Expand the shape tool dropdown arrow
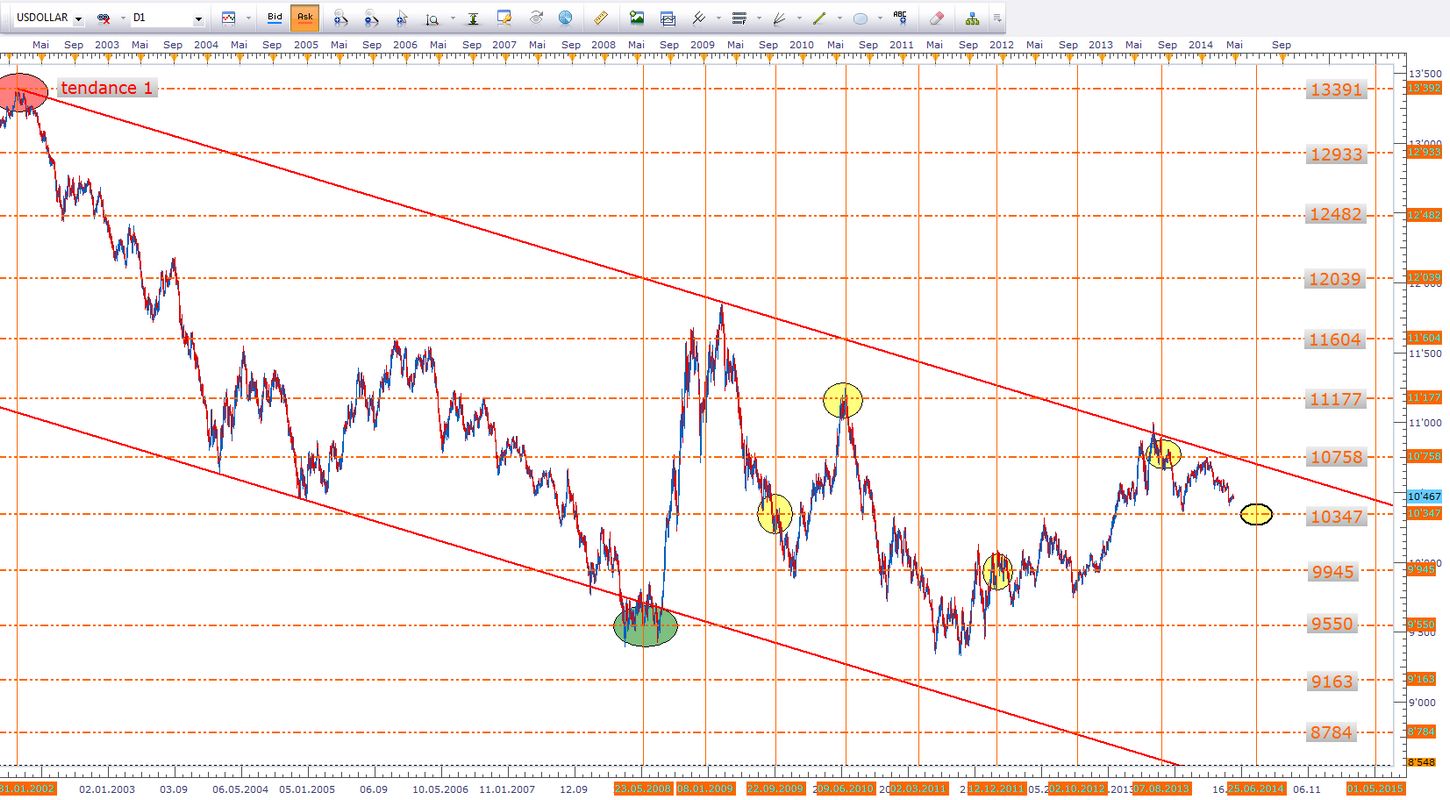 879,19
